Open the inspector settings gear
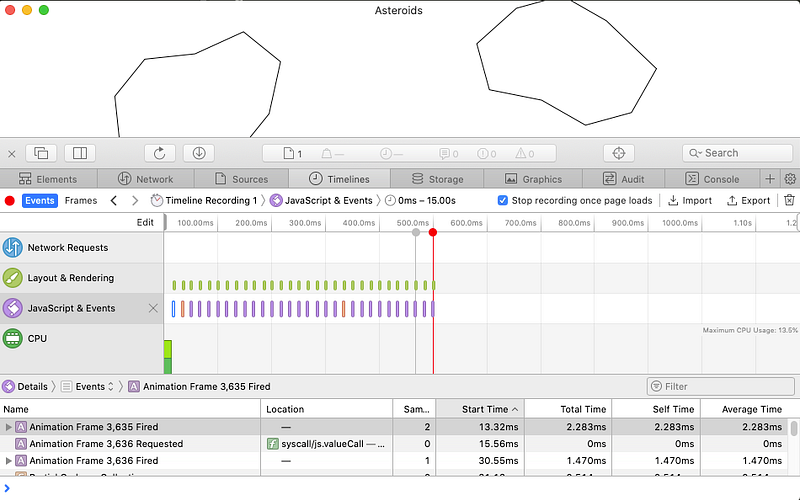 790,179
